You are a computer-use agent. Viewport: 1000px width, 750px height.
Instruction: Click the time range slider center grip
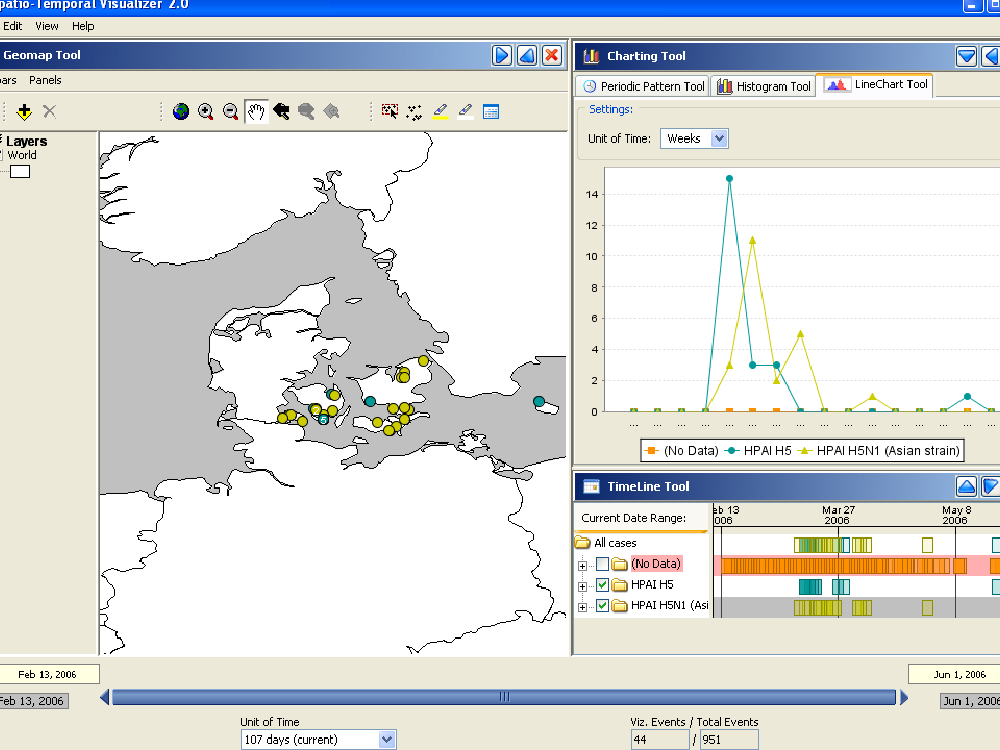click(x=504, y=698)
